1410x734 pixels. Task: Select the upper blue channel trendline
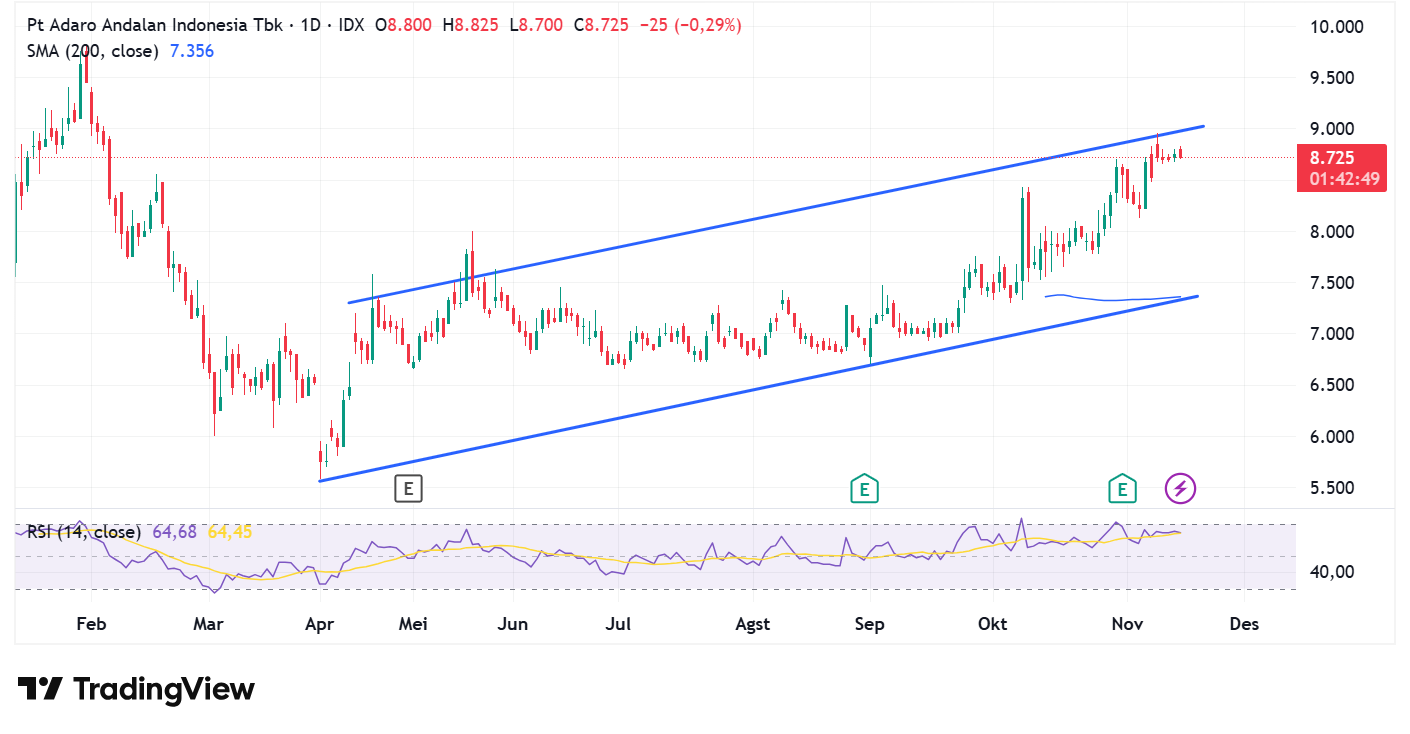click(800, 207)
